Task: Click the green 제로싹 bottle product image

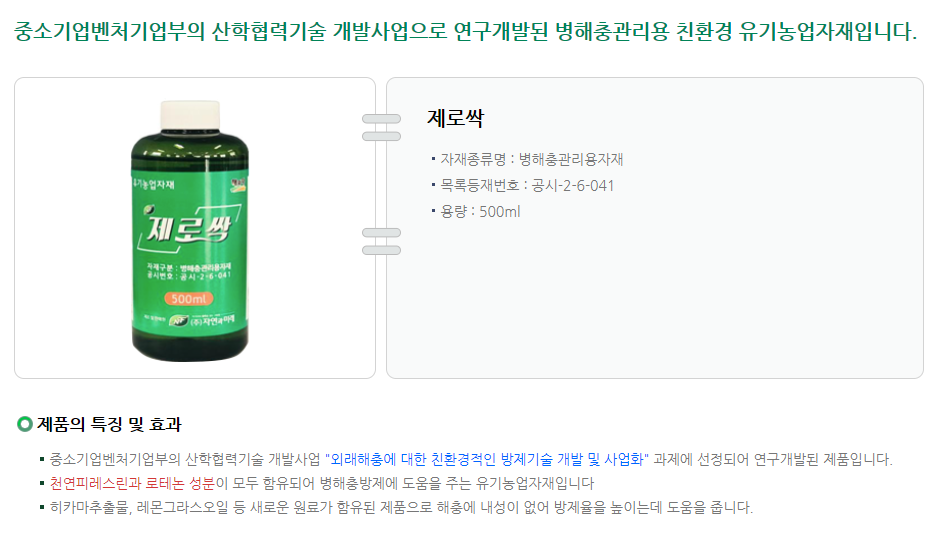Action: point(190,231)
